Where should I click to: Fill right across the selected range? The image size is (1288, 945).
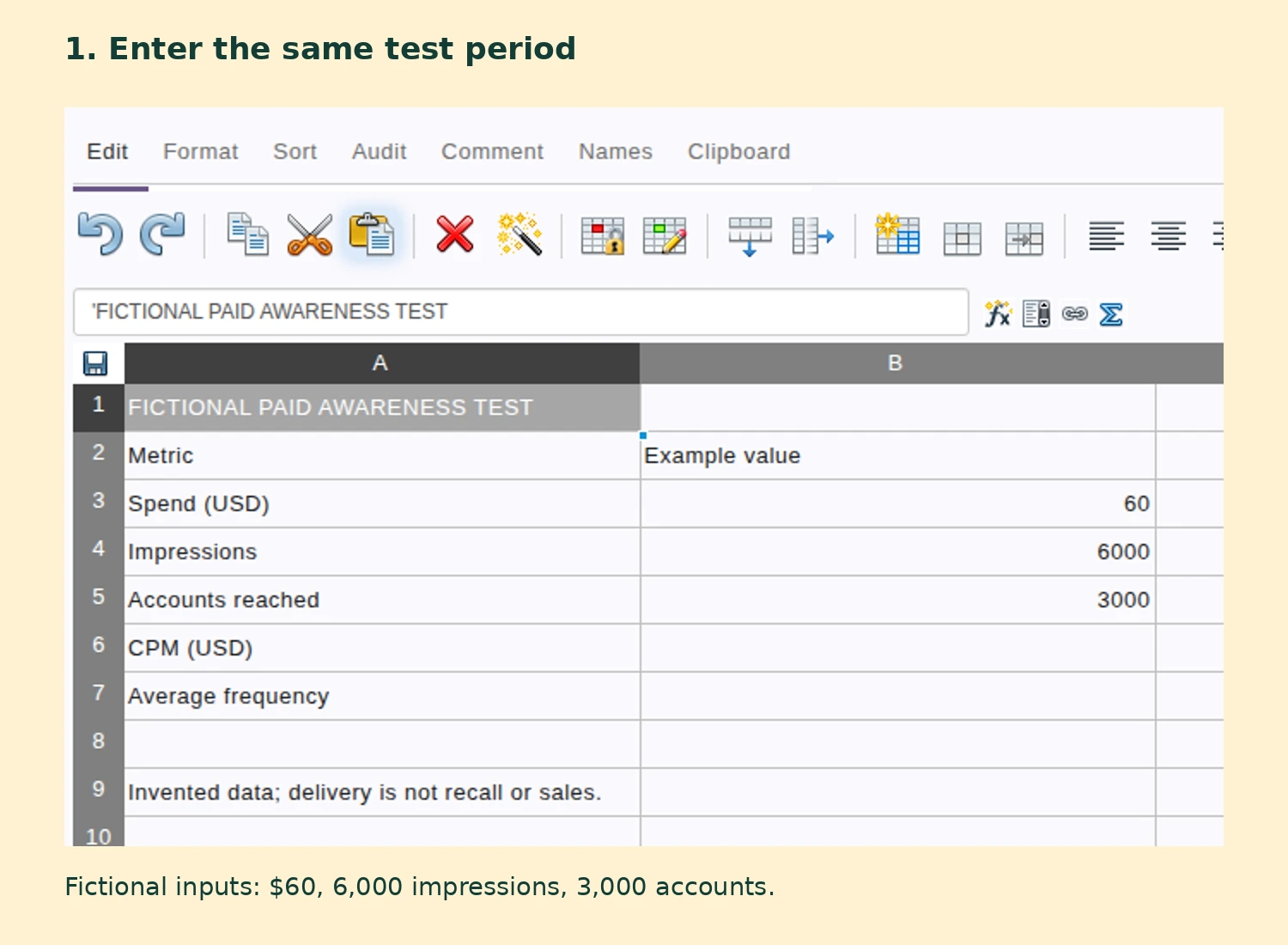pyautogui.click(x=812, y=236)
